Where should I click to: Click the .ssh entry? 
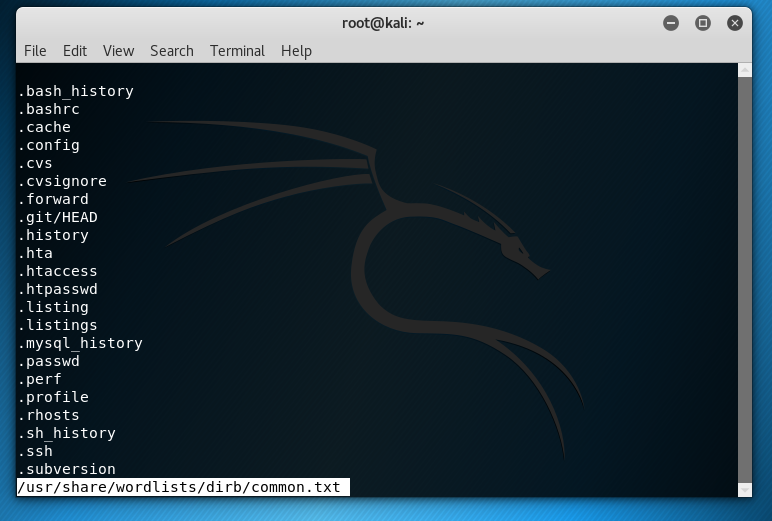(x=35, y=451)
